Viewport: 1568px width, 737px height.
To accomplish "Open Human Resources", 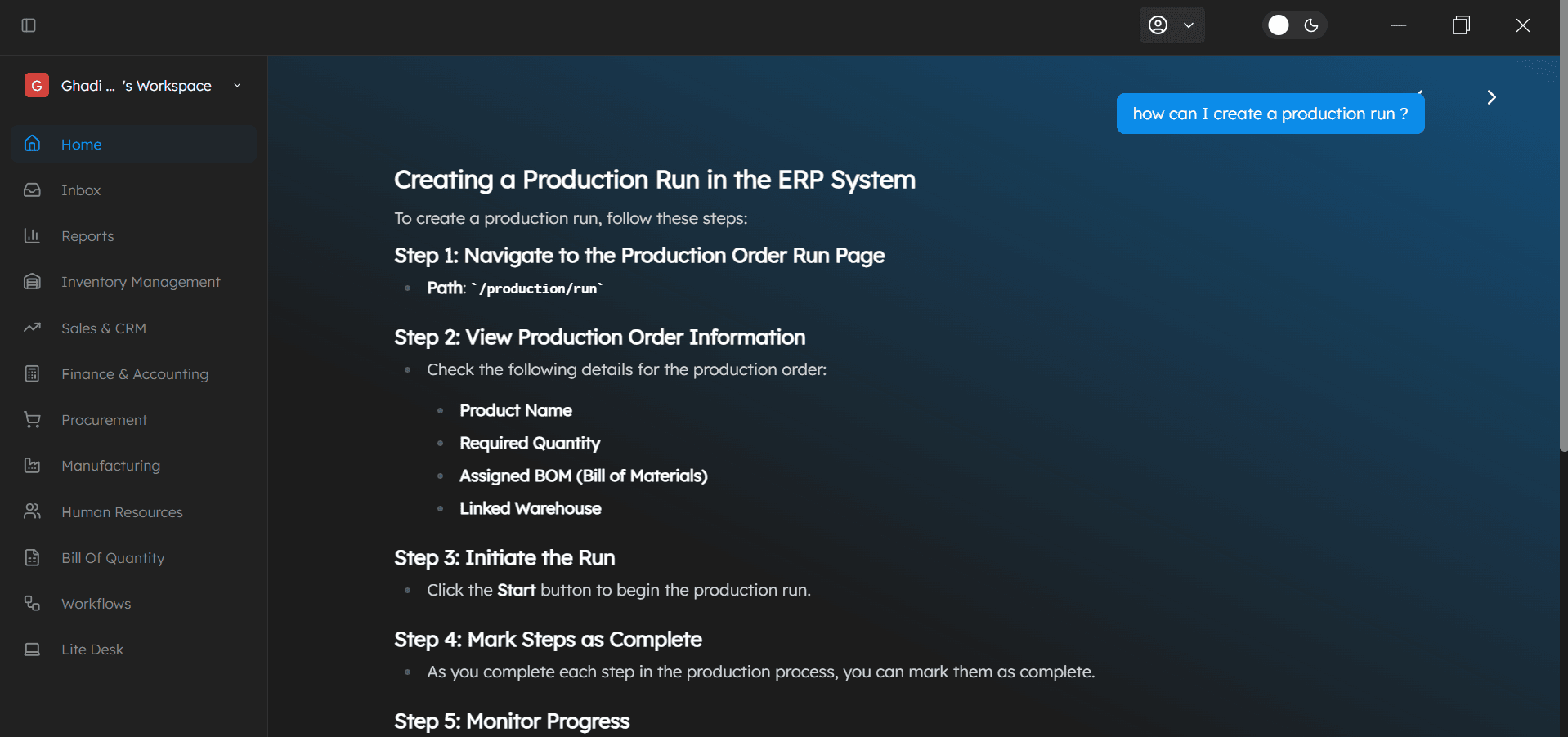I will point(121,511).
